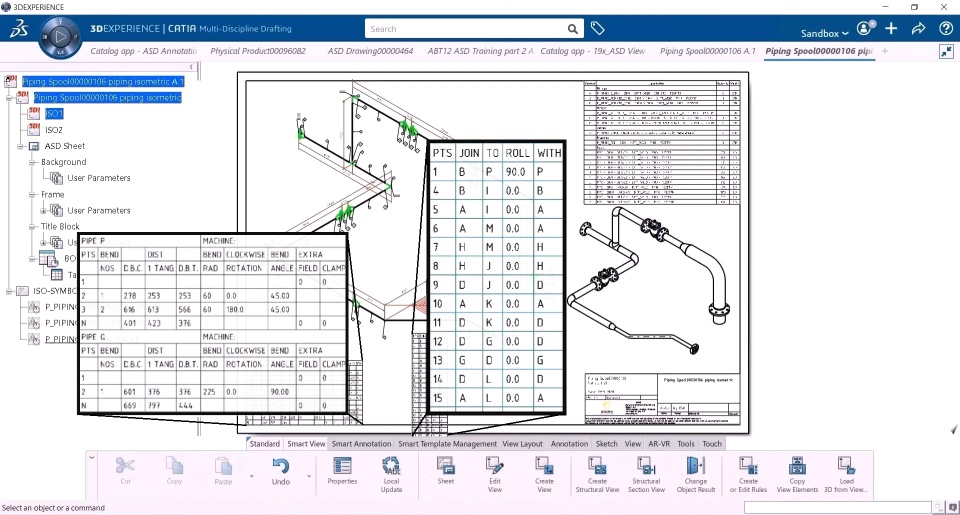Screen dimensions: 960x515
Task: Click Load 3D from View icon
Action: pos(846,466)
